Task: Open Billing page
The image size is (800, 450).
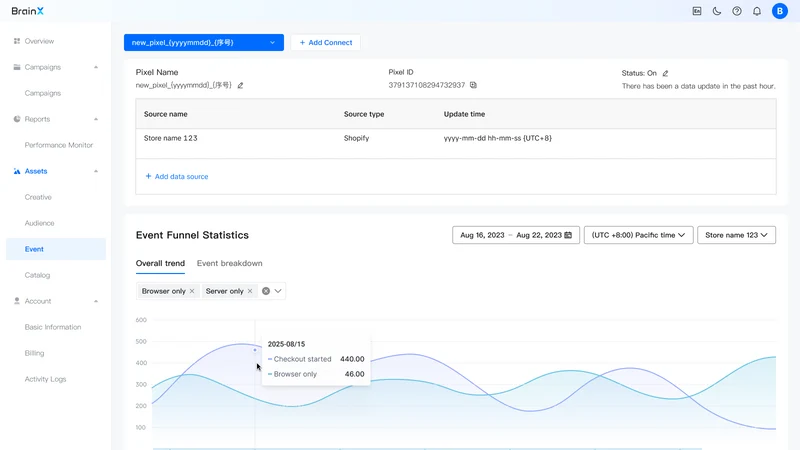Action: (34, 353)
